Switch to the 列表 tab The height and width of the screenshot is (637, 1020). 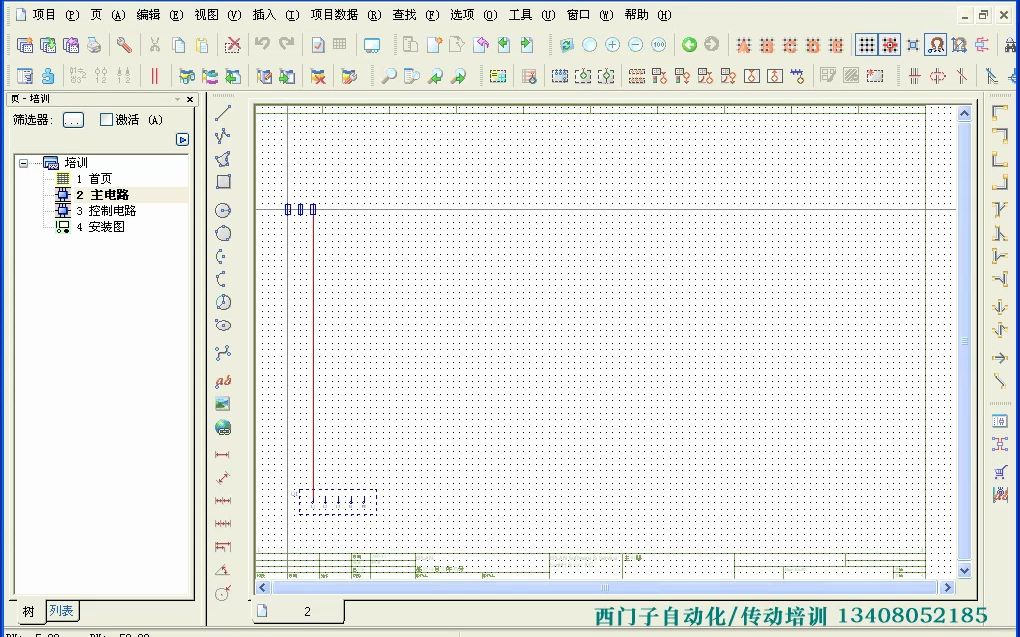coord(61,610)
